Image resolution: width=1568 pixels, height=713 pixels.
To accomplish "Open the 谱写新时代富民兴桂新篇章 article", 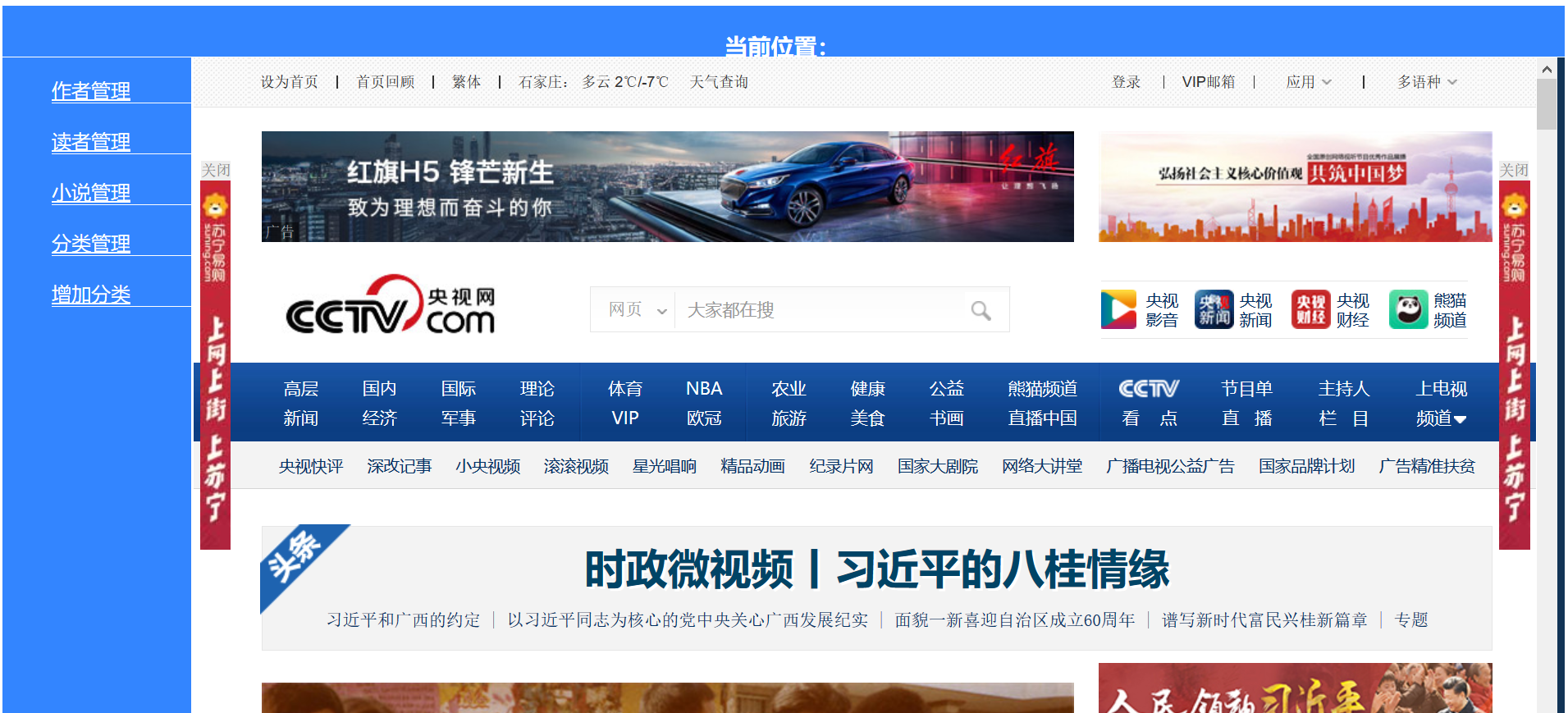I will 1264,620.
